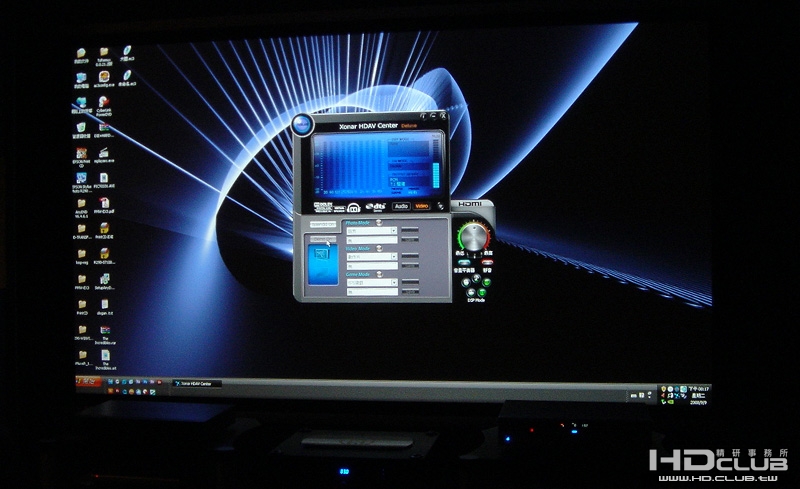Click the HDMI label on the side panel
Image resolution: width=800 pixels, height=489 pixels.
click(x=469, y=204)
